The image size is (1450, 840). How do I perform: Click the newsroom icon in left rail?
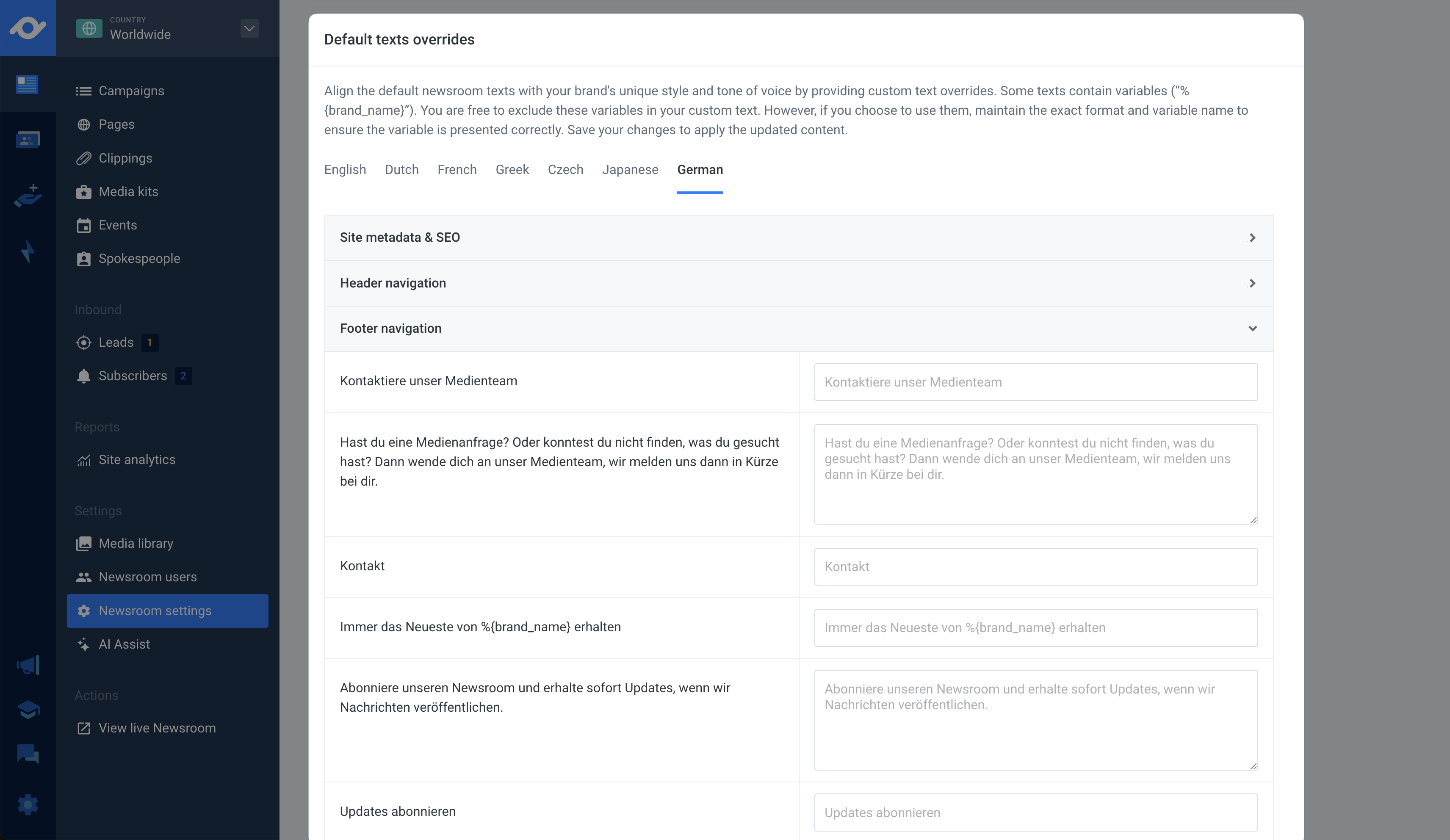[27, 84]
